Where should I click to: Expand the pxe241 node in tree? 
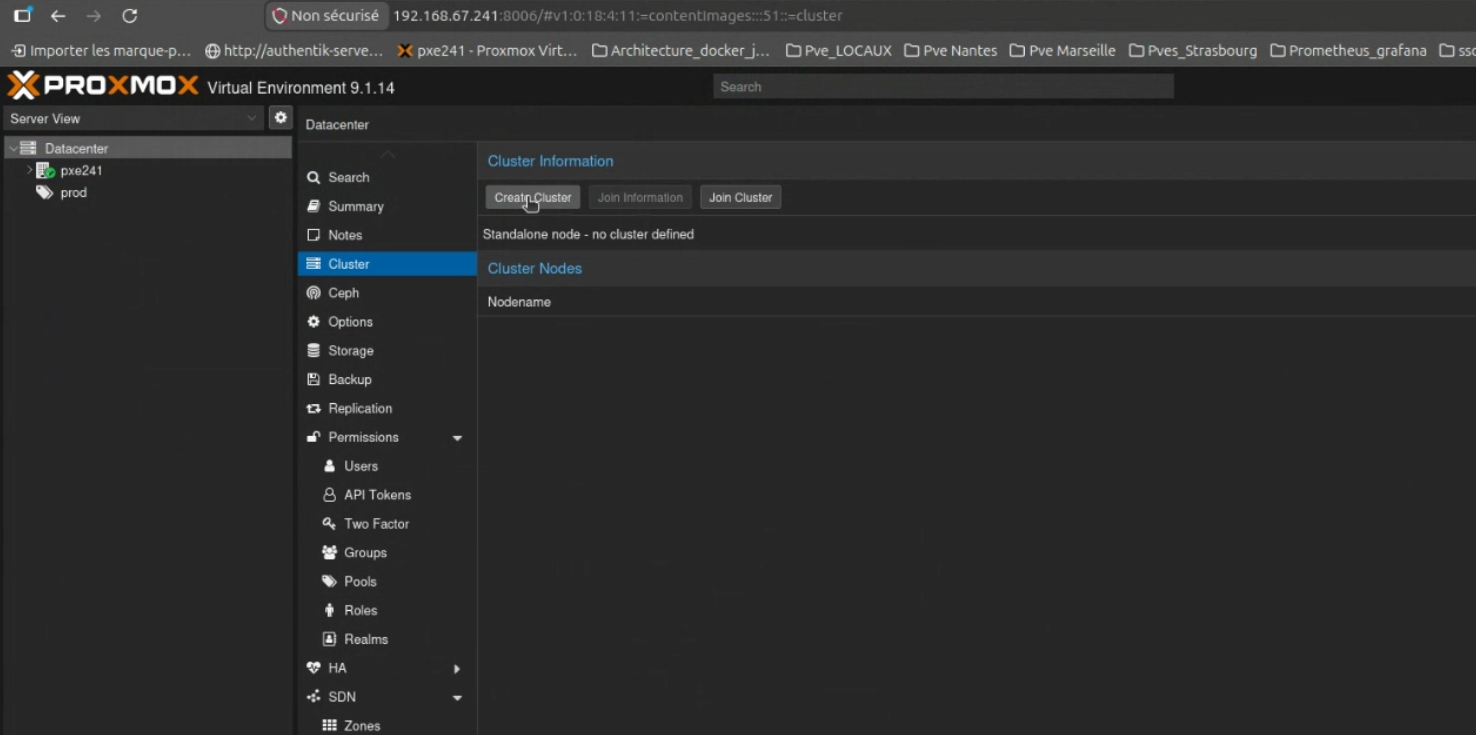pos(30,170)
